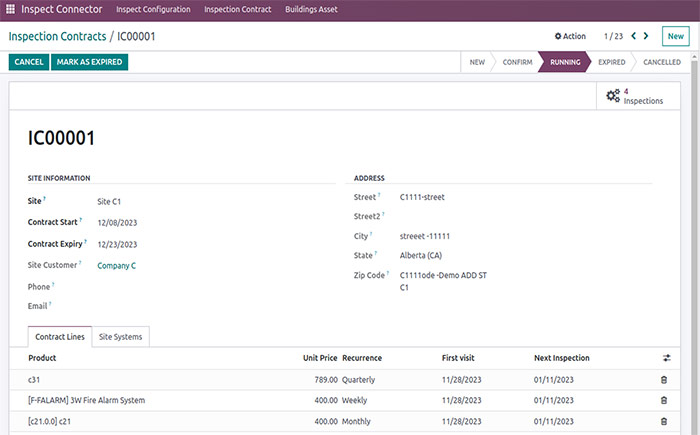Screen dimensions: 700x435
Task: Sort by Unit Price column header
Action: (x=320, y=358)
